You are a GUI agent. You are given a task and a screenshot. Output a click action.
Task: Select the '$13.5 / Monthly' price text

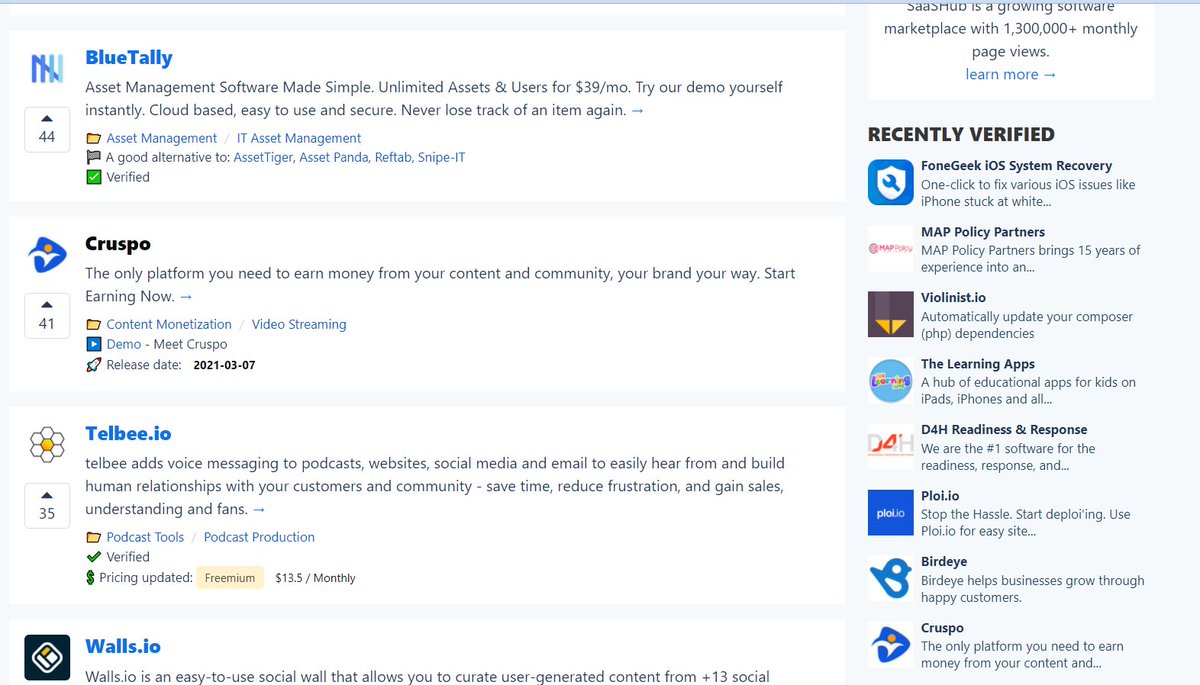(x=315, y=578)
